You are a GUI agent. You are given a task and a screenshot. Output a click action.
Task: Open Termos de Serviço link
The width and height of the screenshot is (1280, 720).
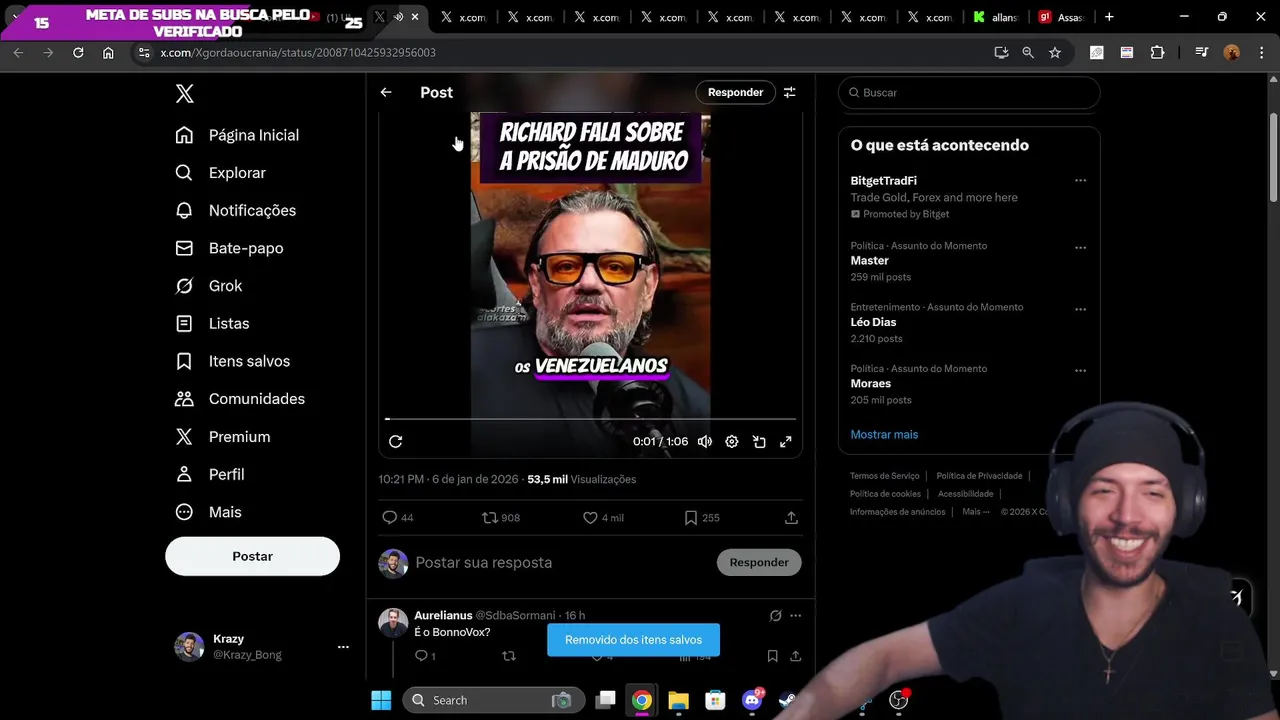coord(884,476)
